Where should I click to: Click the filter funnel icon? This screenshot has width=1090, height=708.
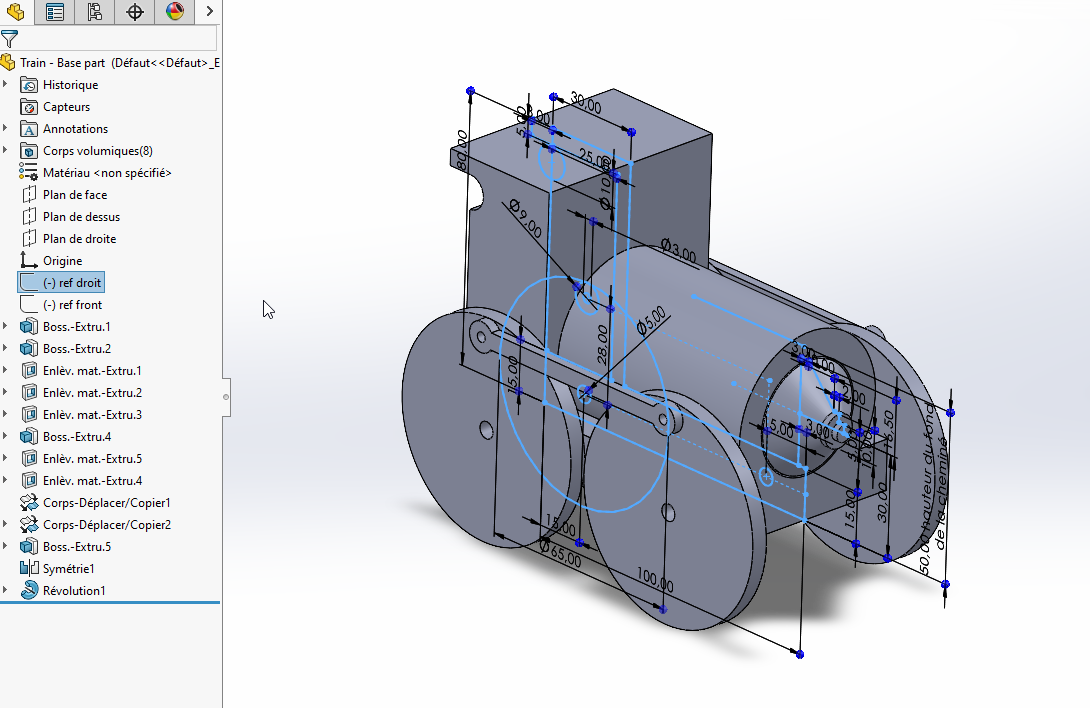pos(9,39)
